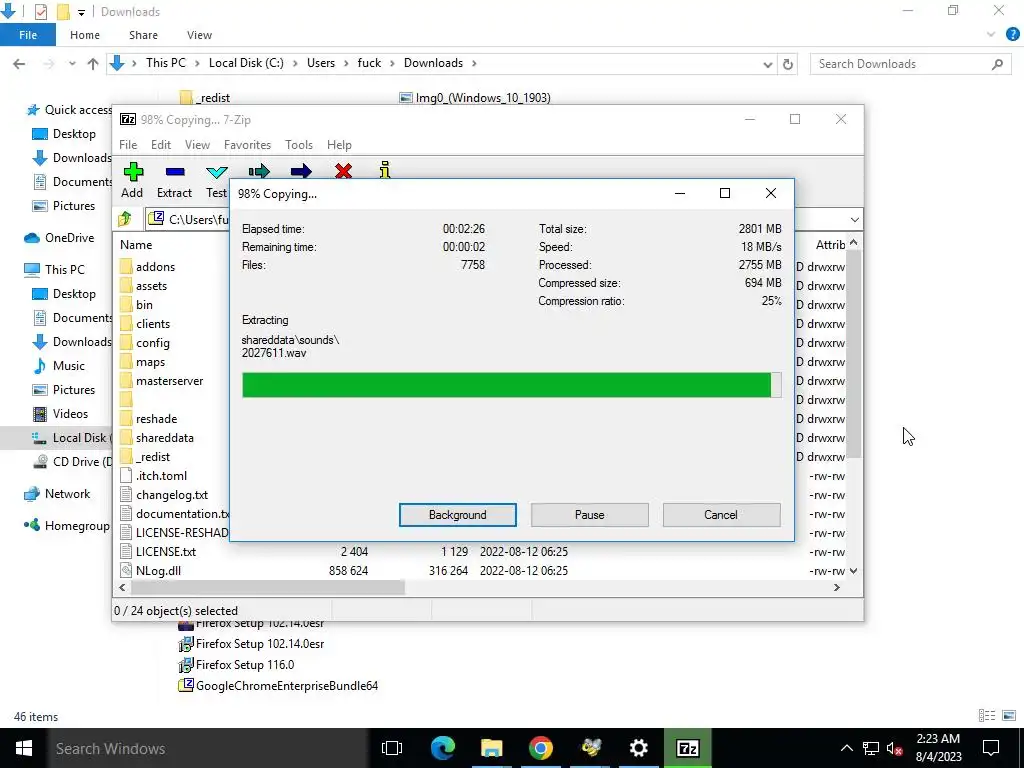Open Settings gear on the taskbar
Image resolution: width=1024 pixels, height=768 pixels.
[639, 748]
